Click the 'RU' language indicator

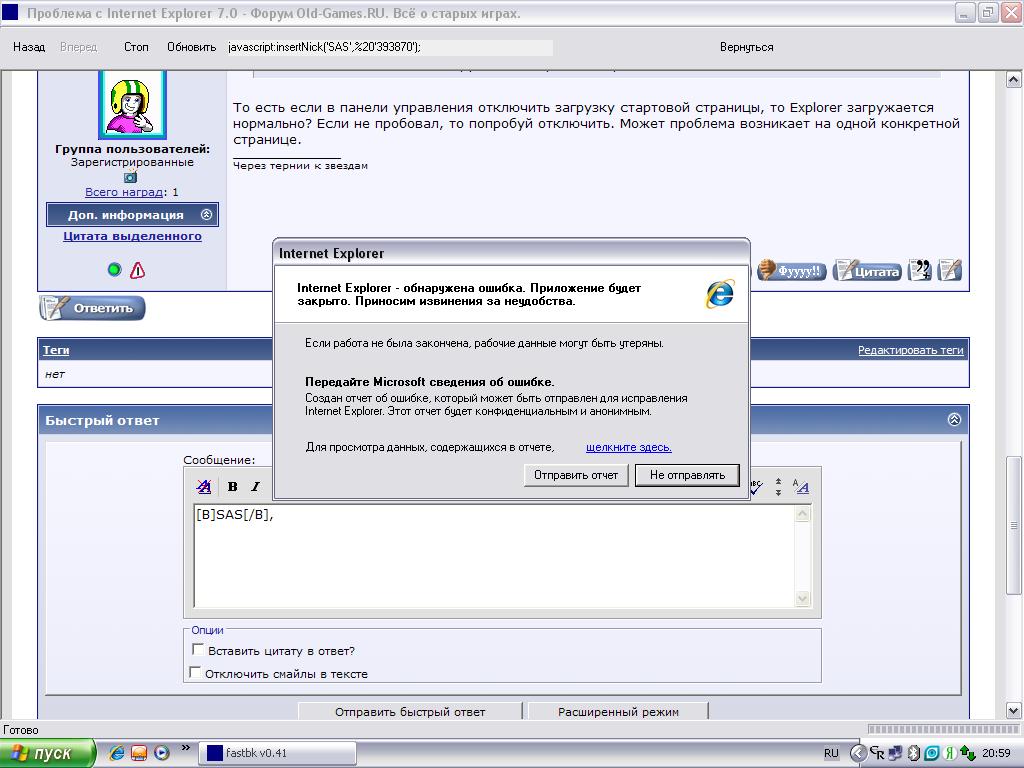[831, 753]
